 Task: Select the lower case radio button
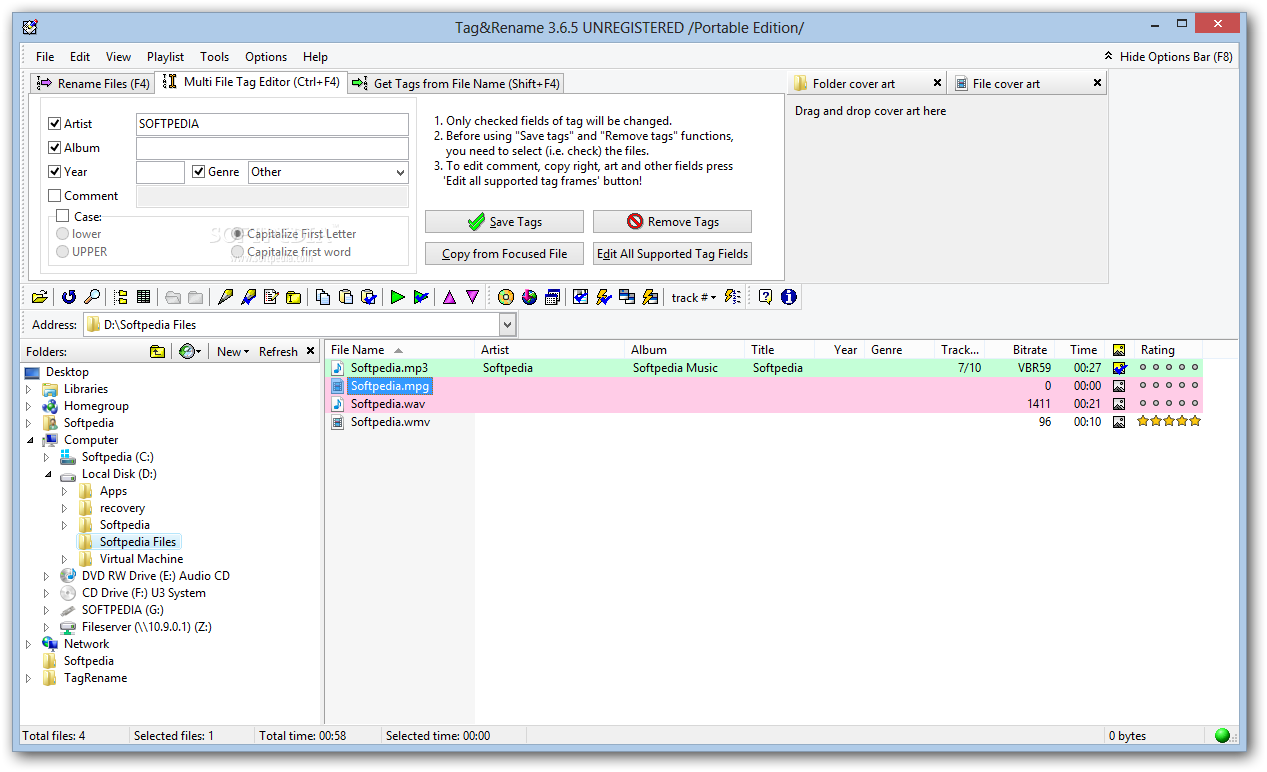[x=63, y=234]
